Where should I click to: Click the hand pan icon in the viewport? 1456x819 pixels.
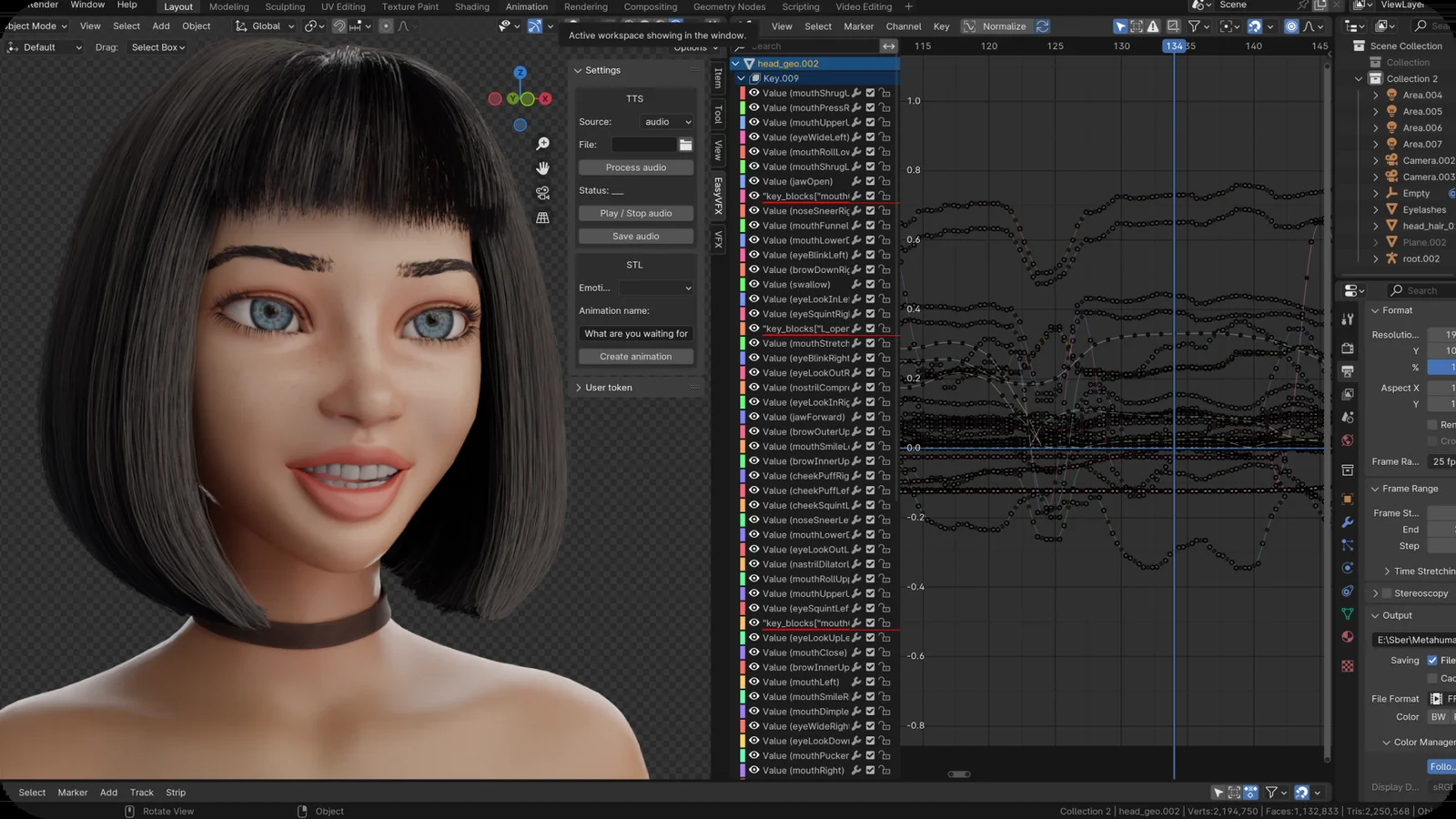542,167
